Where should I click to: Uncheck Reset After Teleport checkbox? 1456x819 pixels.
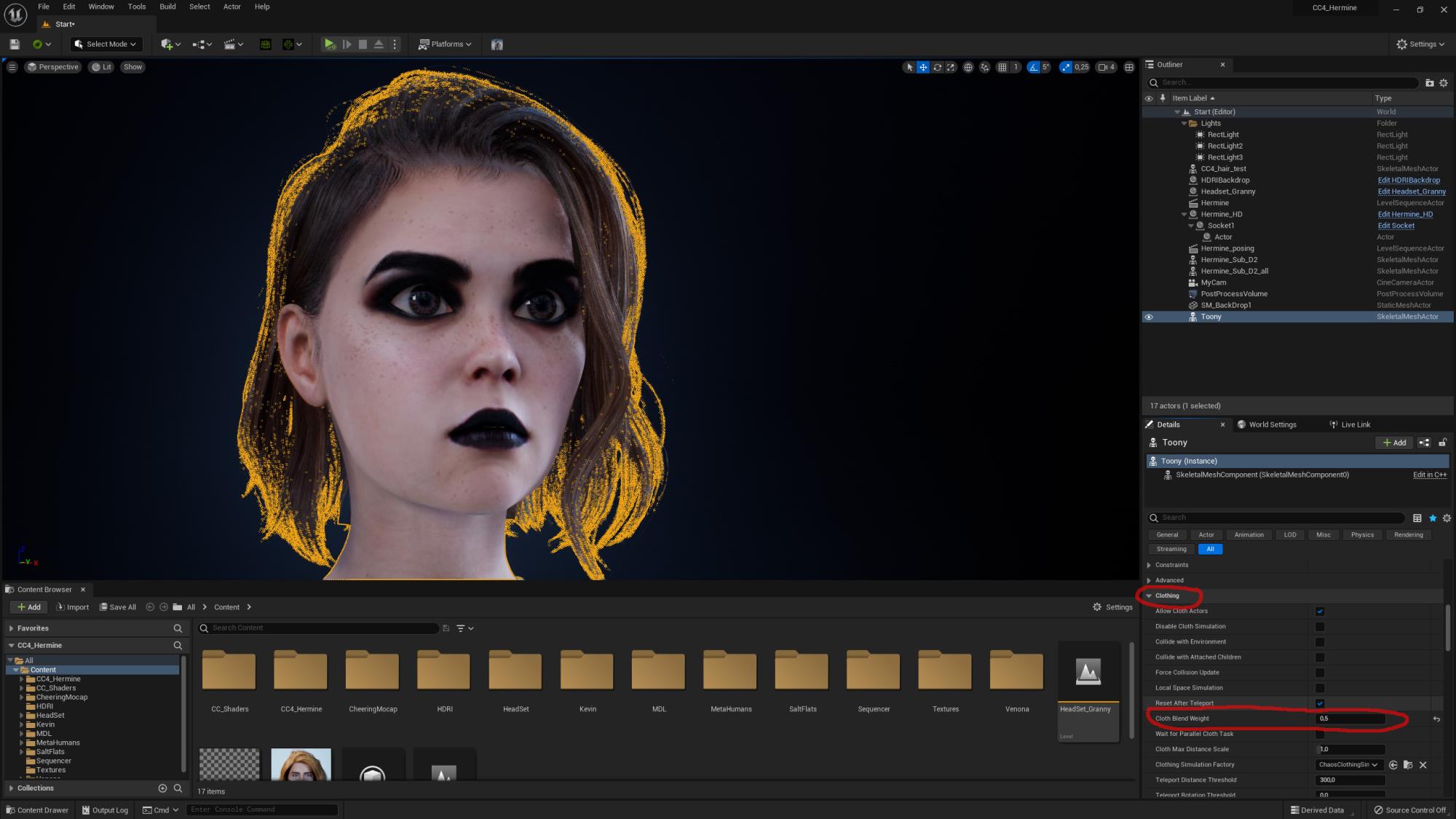coord(1320,703)
